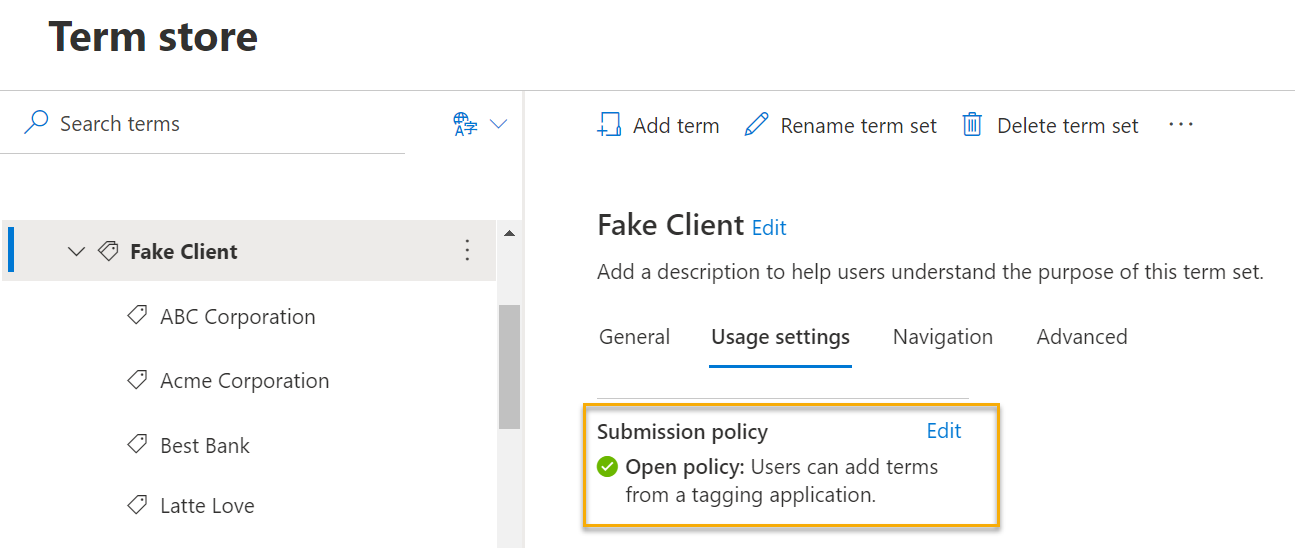Open the Advanced tab
The width and height of the screenshot is (1295, 548).
[x=1081, y=337]
